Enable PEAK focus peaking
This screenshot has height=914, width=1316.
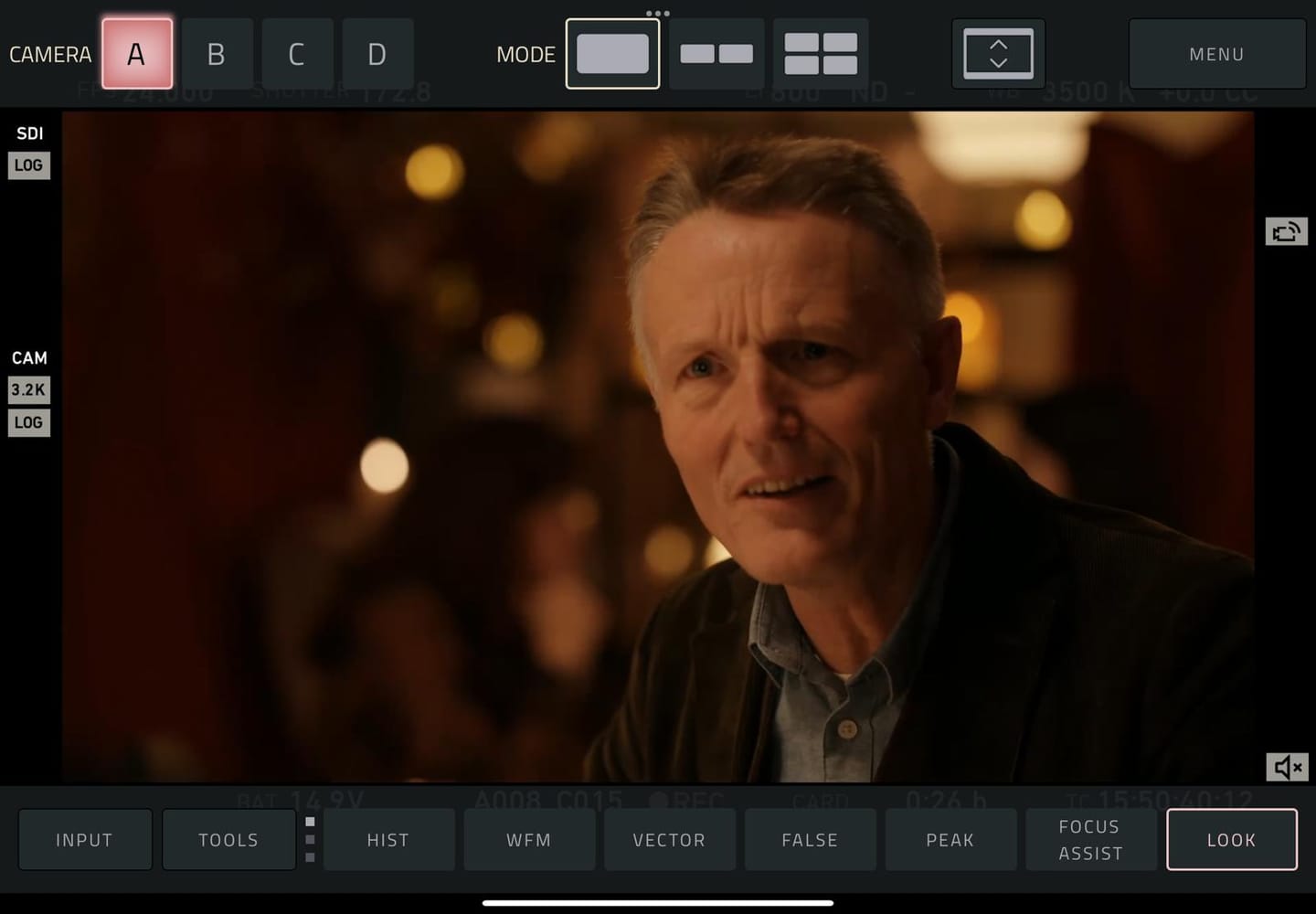[x=950, y=839]
